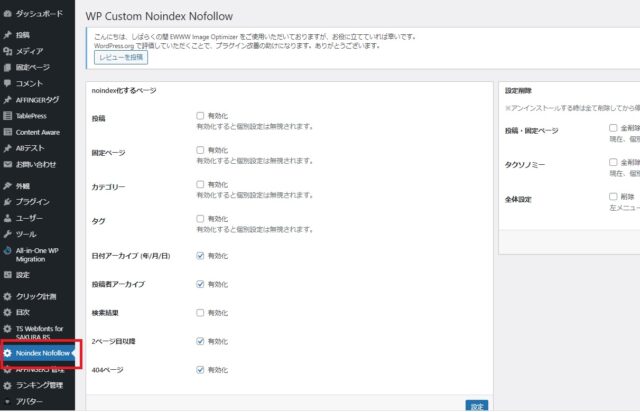640x412 pixels.
Task: Click the Media icon beside メディア
Action: (7, 51)
